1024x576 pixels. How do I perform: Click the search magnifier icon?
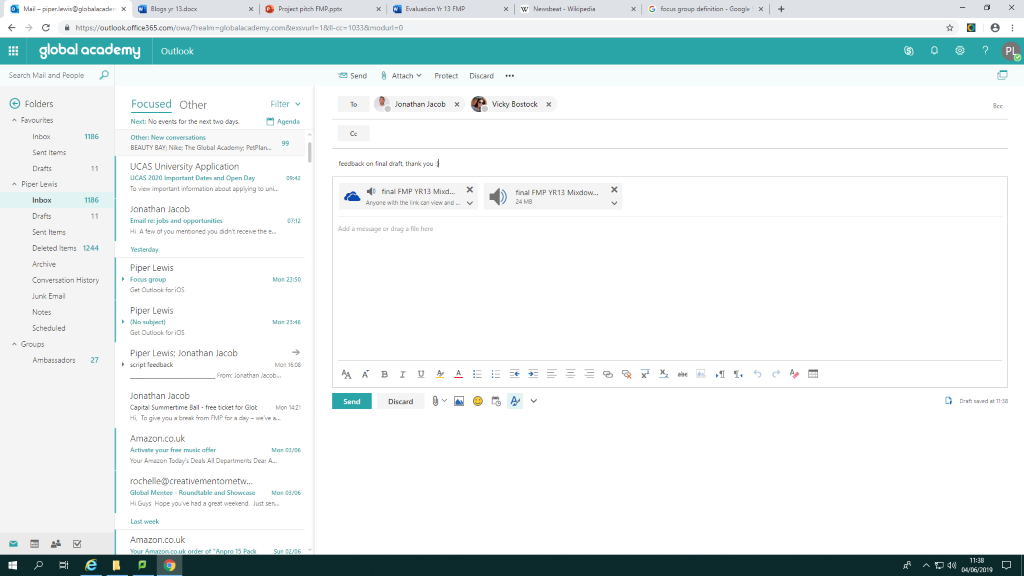point(104,75)
